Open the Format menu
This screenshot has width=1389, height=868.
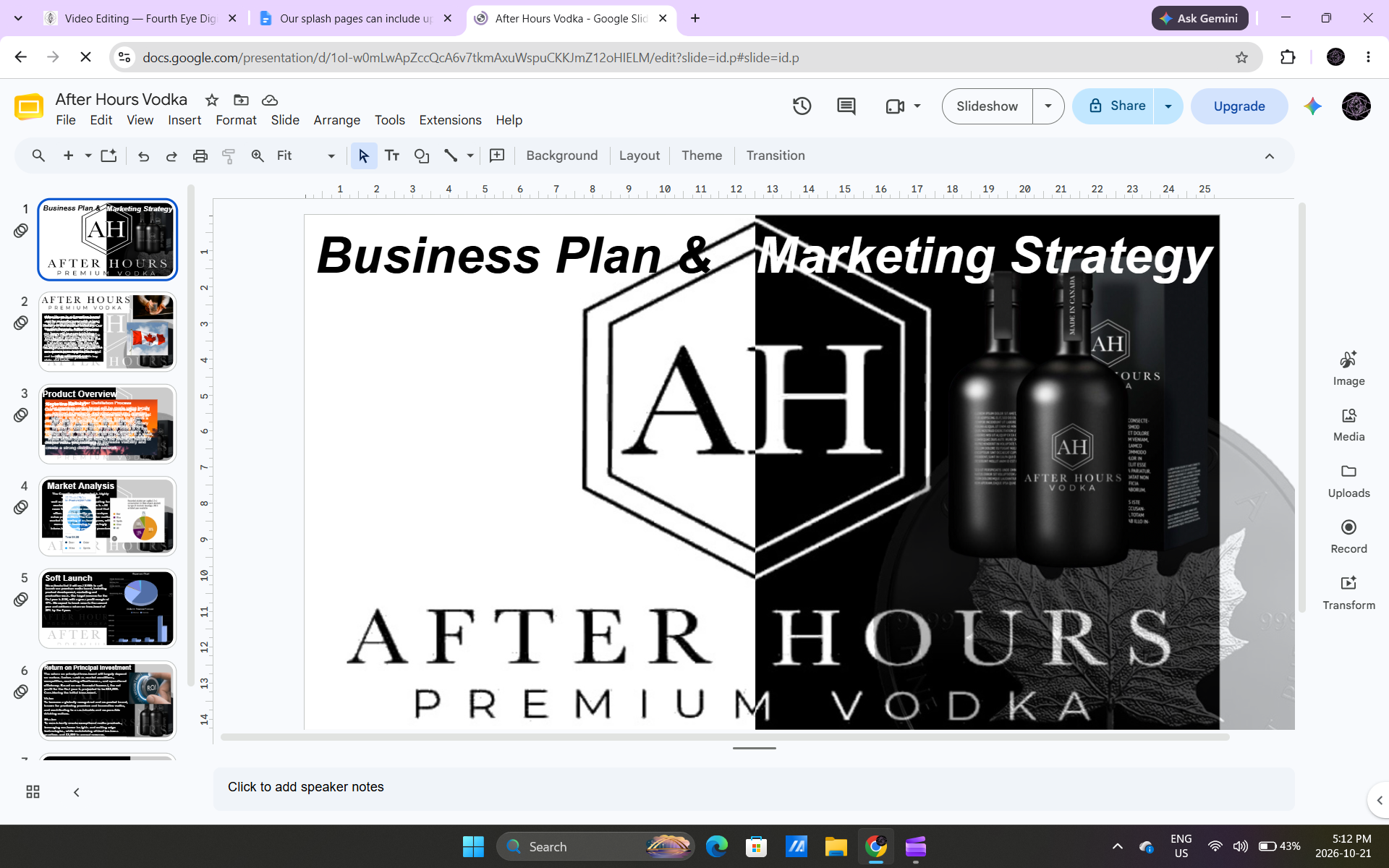click(x=236, y=120)
